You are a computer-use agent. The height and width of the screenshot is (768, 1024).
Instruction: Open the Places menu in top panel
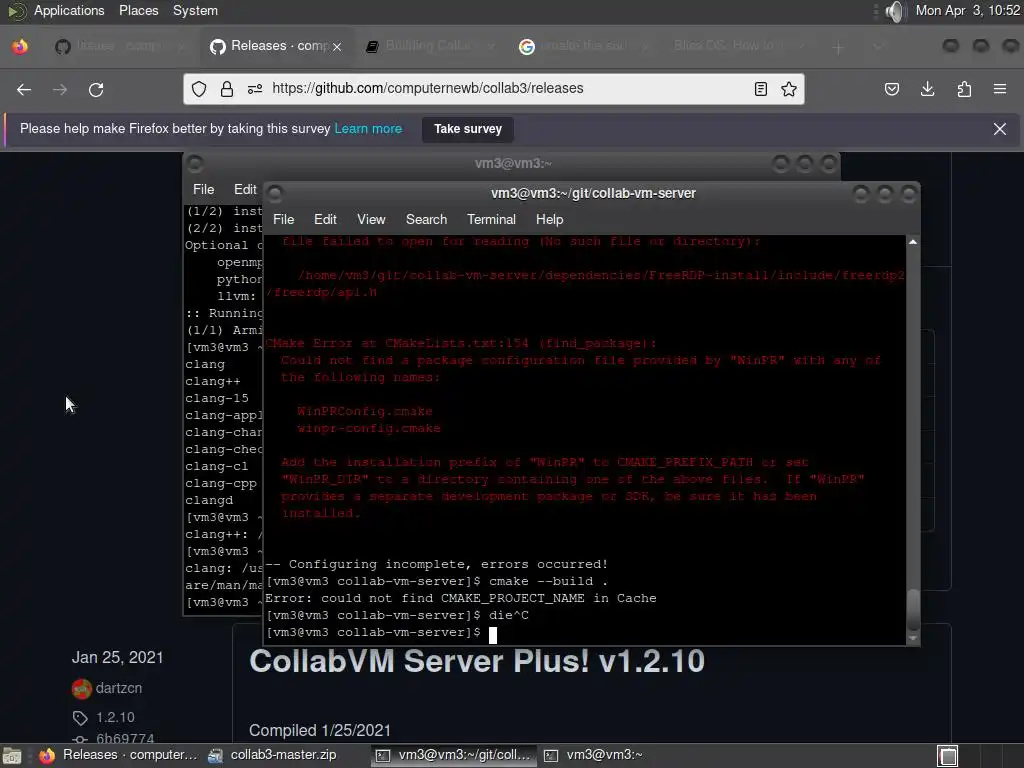coord(138,10)
